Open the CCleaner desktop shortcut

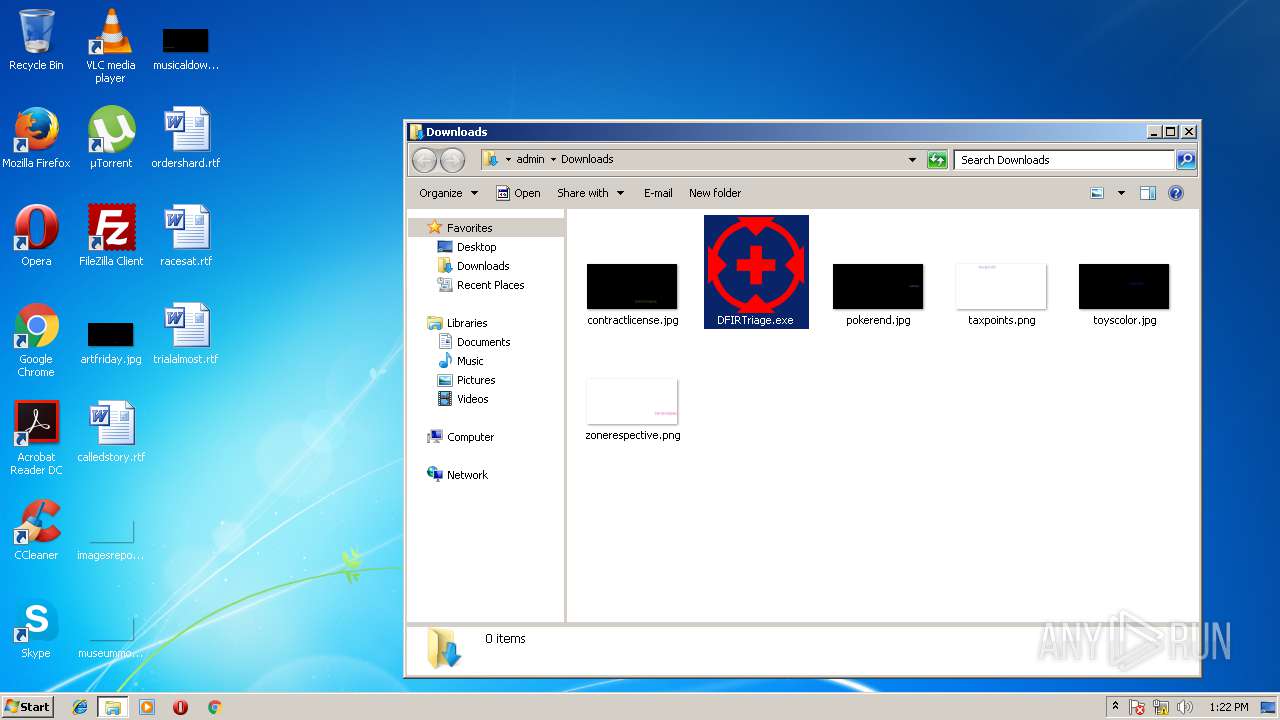(x=36, y=530)
